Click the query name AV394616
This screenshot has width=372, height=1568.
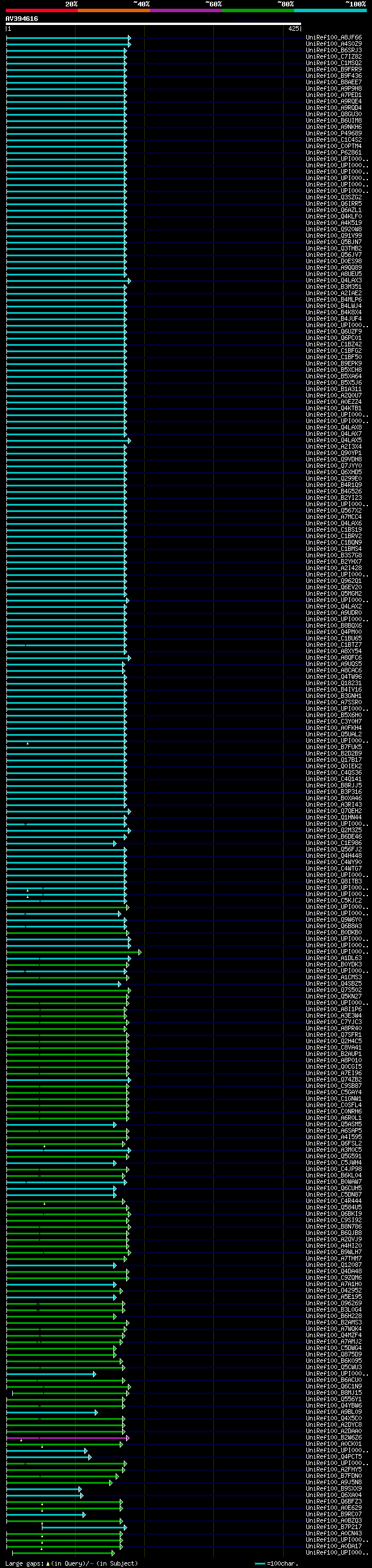22,19
